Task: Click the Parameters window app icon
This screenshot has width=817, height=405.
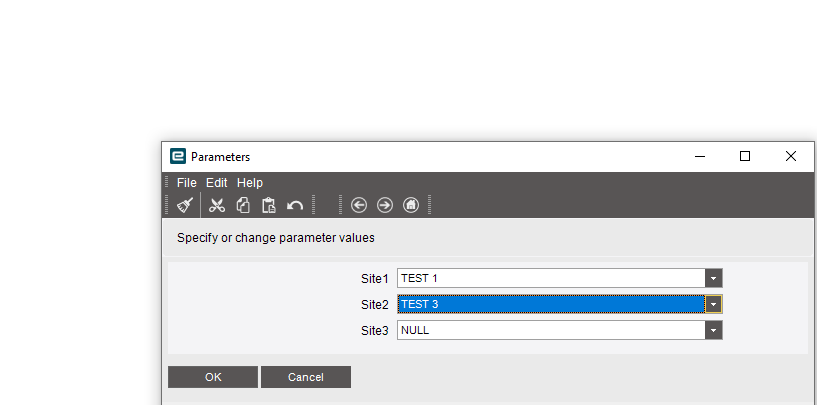Action: click(x=178, y=156)
